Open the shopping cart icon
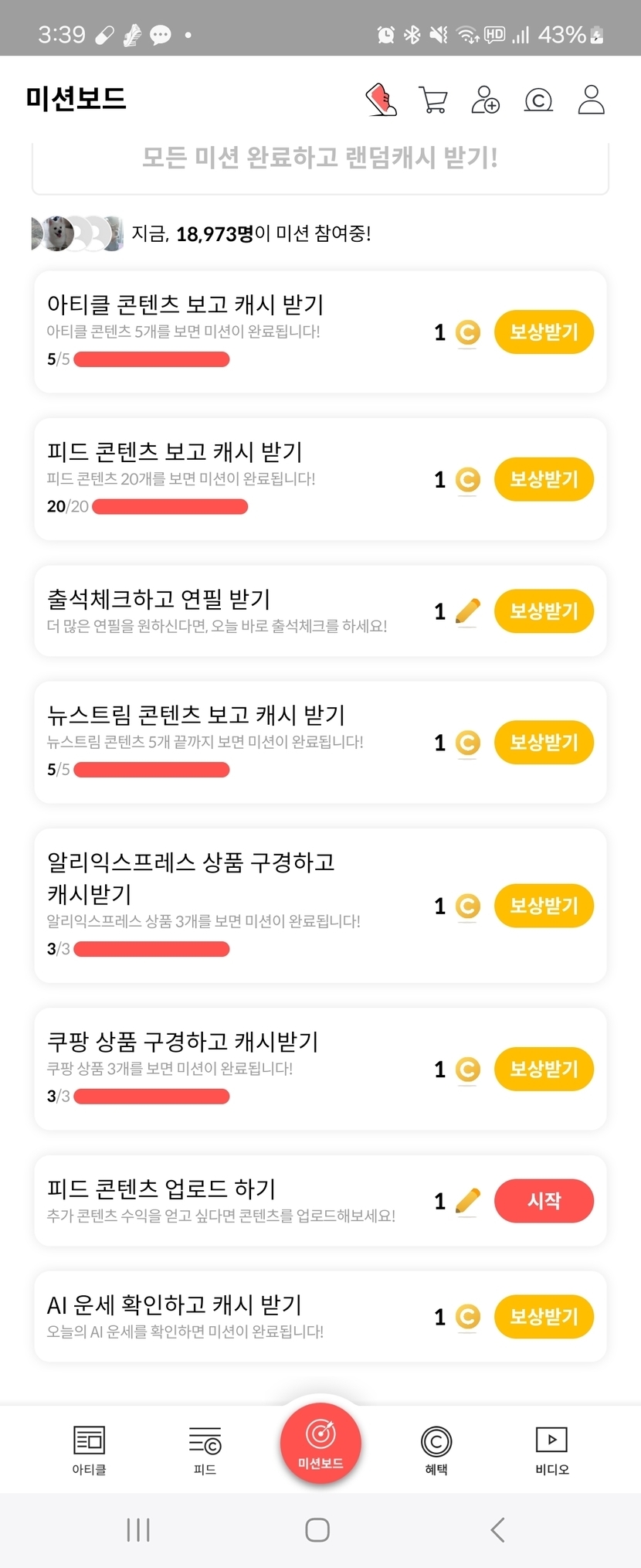This screenshot has height=1568, width=641. pos(432,100)
